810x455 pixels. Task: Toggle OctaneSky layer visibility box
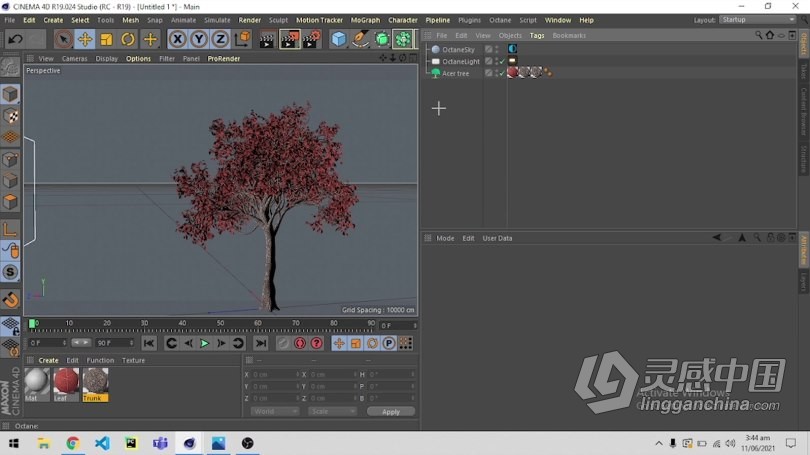point(488,49)
